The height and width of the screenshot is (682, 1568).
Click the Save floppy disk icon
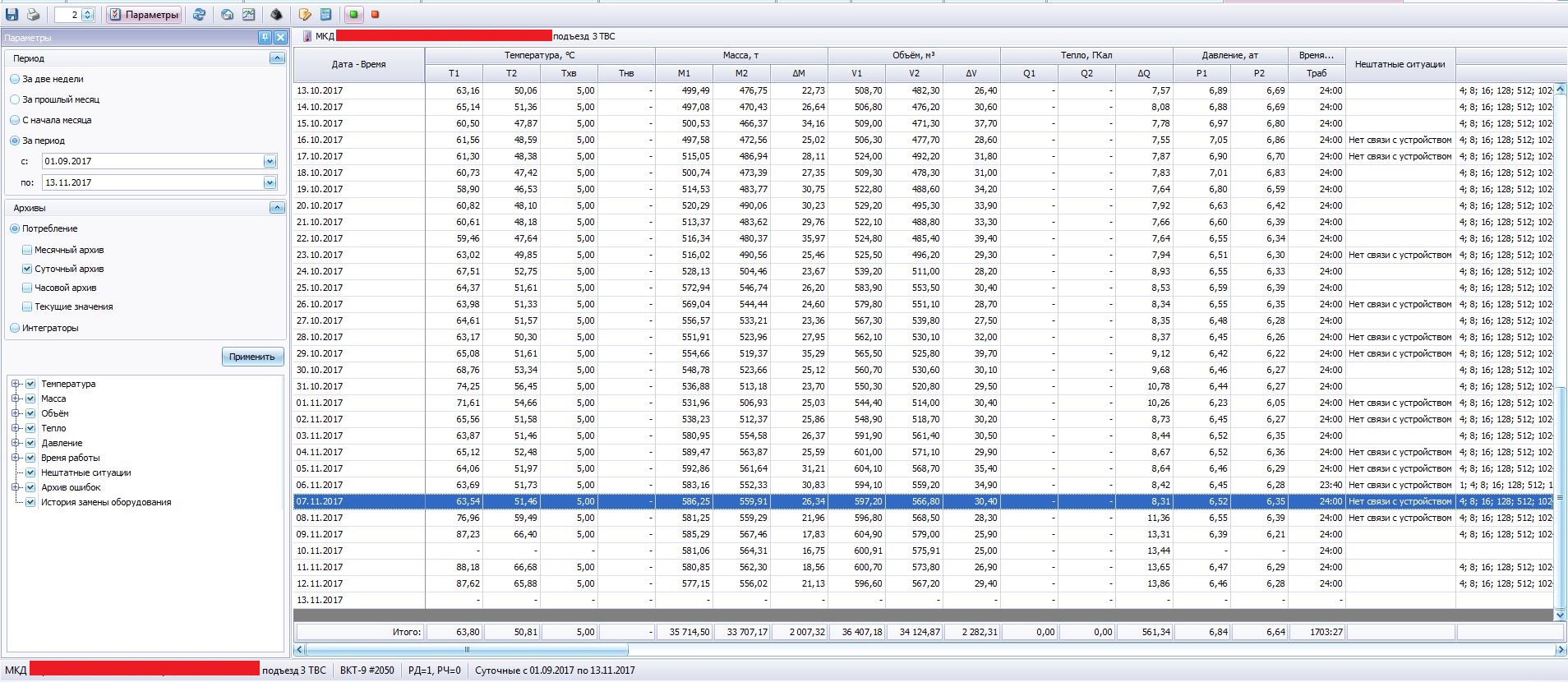pos(12,15)
